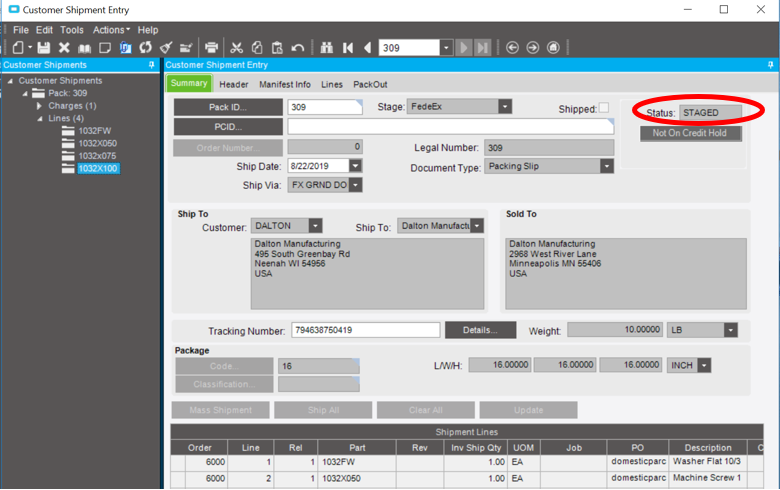Image resolution: width=780 pixels, height=490 pixels.
Task: Pin the Customer Shipments tree panel
Action: [152, 65]
